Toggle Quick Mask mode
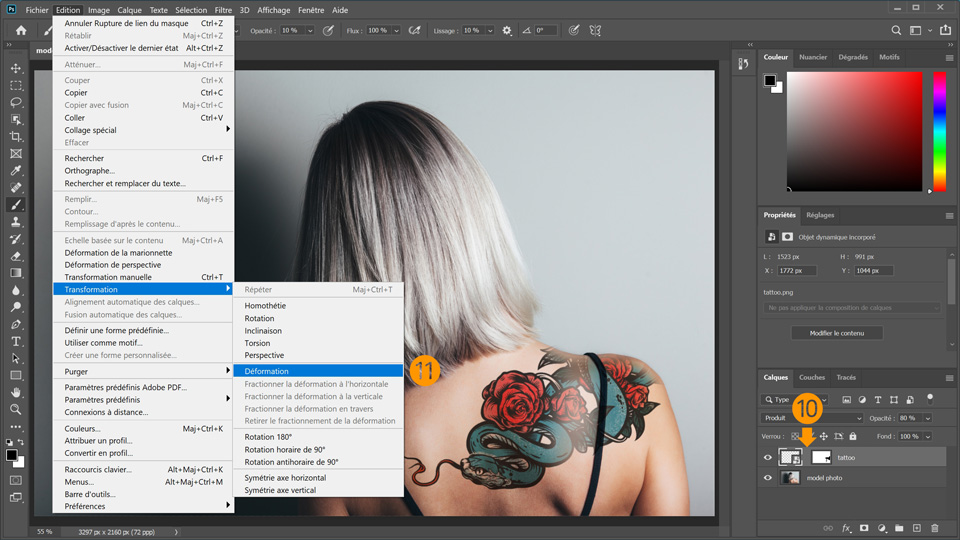Screen dimensions: 960x540 (16, 481)
